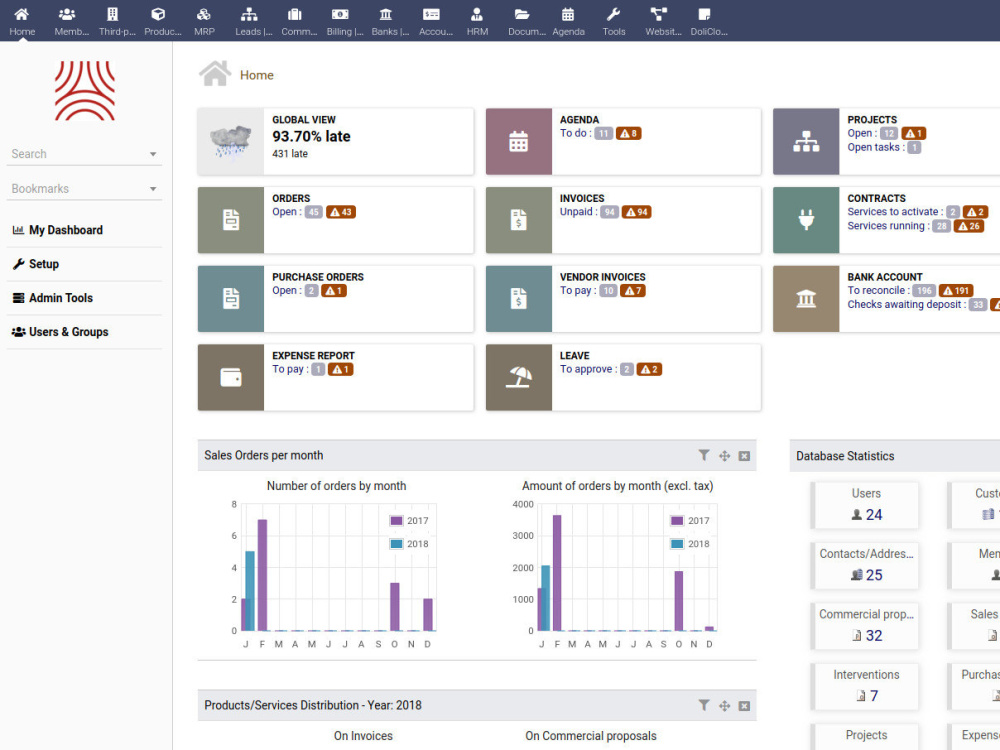Screen dimensions: 1000x750
Task: Expand the Search dropdown arrow
Action: point(153,154)
